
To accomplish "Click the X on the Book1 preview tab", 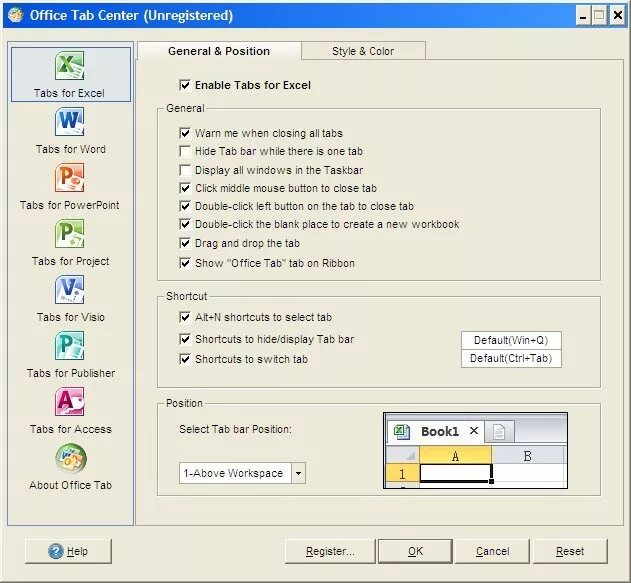I will [474, 431].
